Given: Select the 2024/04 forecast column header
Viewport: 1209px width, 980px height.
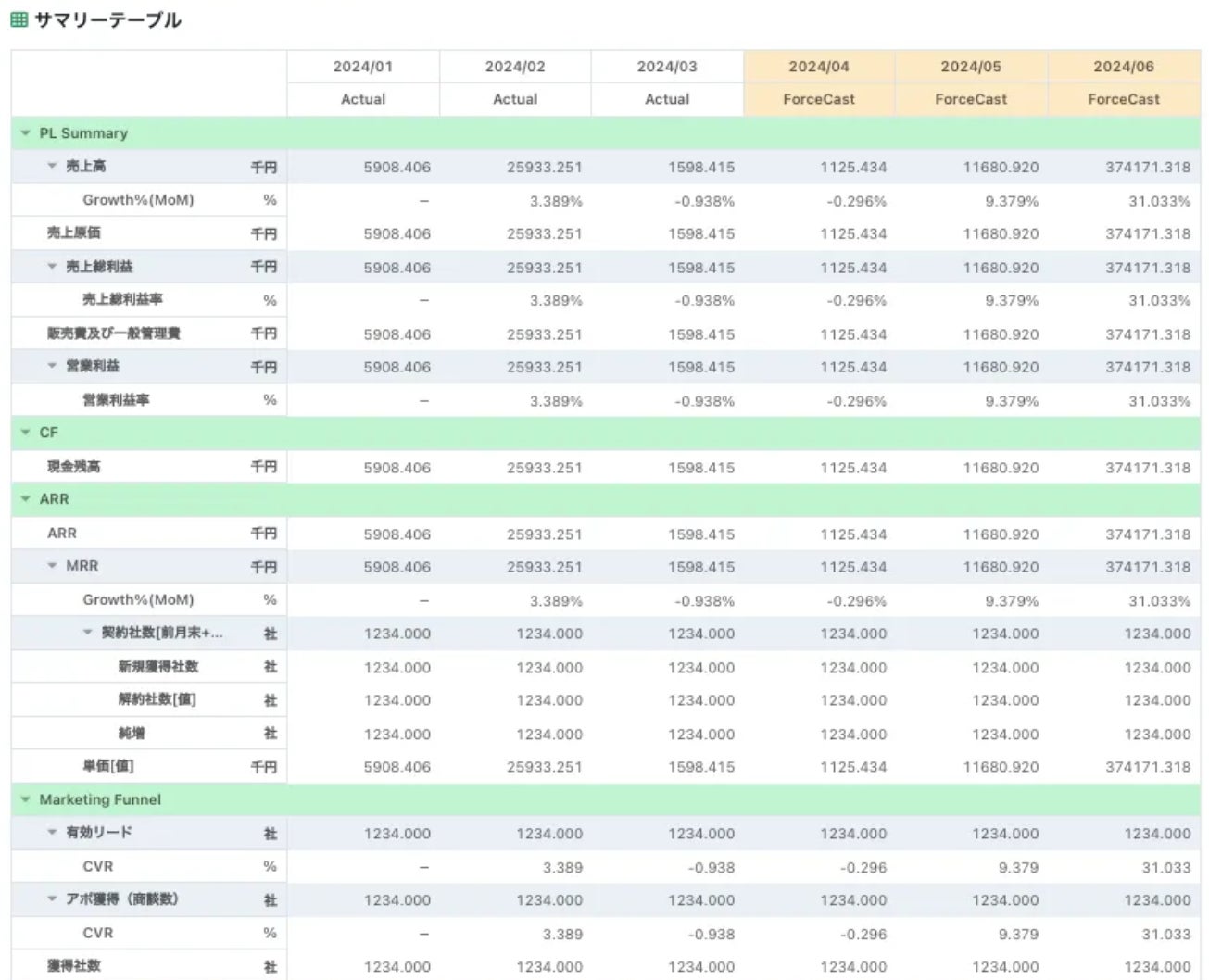Looking at the screenshot, I should click(819, 67).
